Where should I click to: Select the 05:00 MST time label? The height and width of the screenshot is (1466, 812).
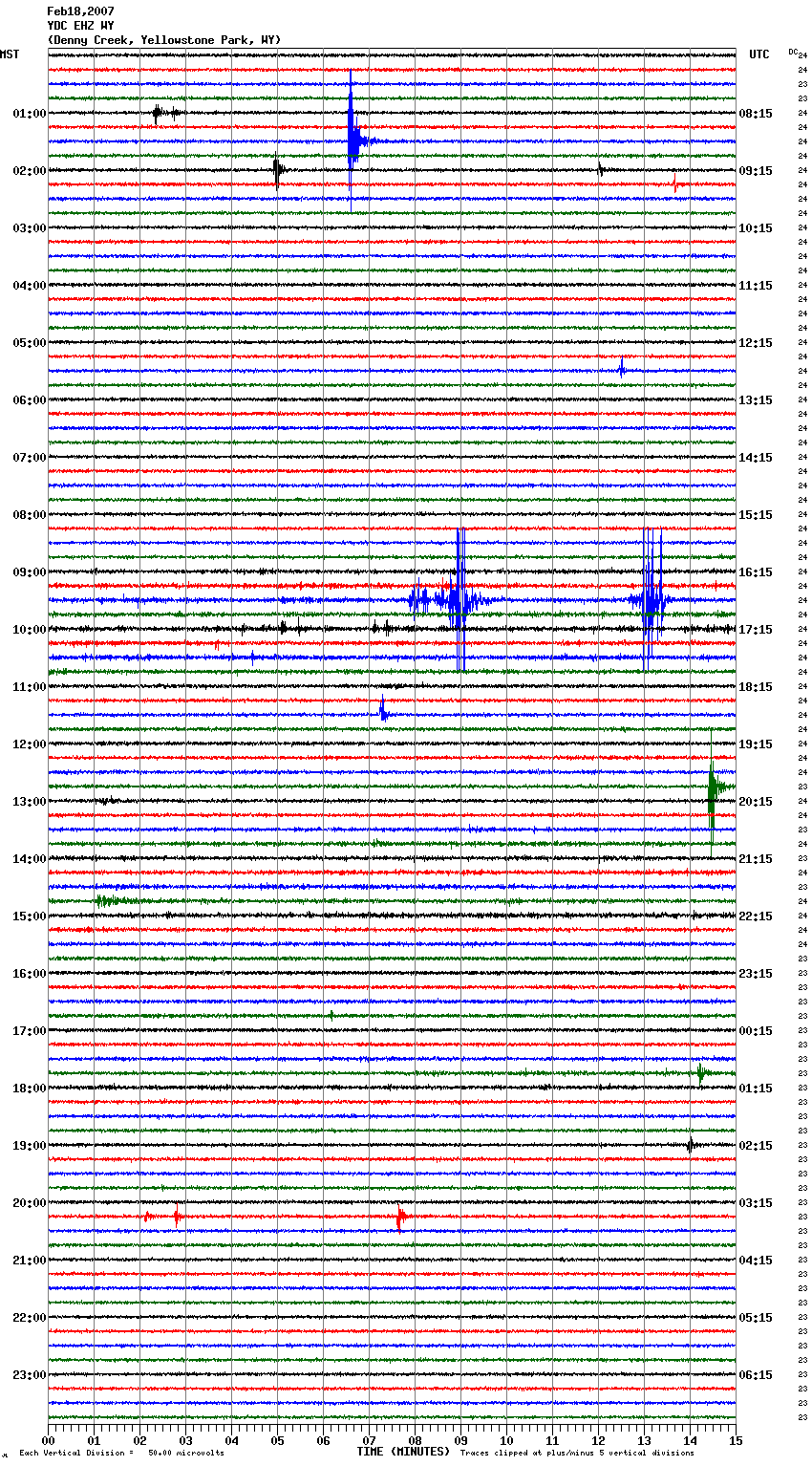[x=30, y=343]
